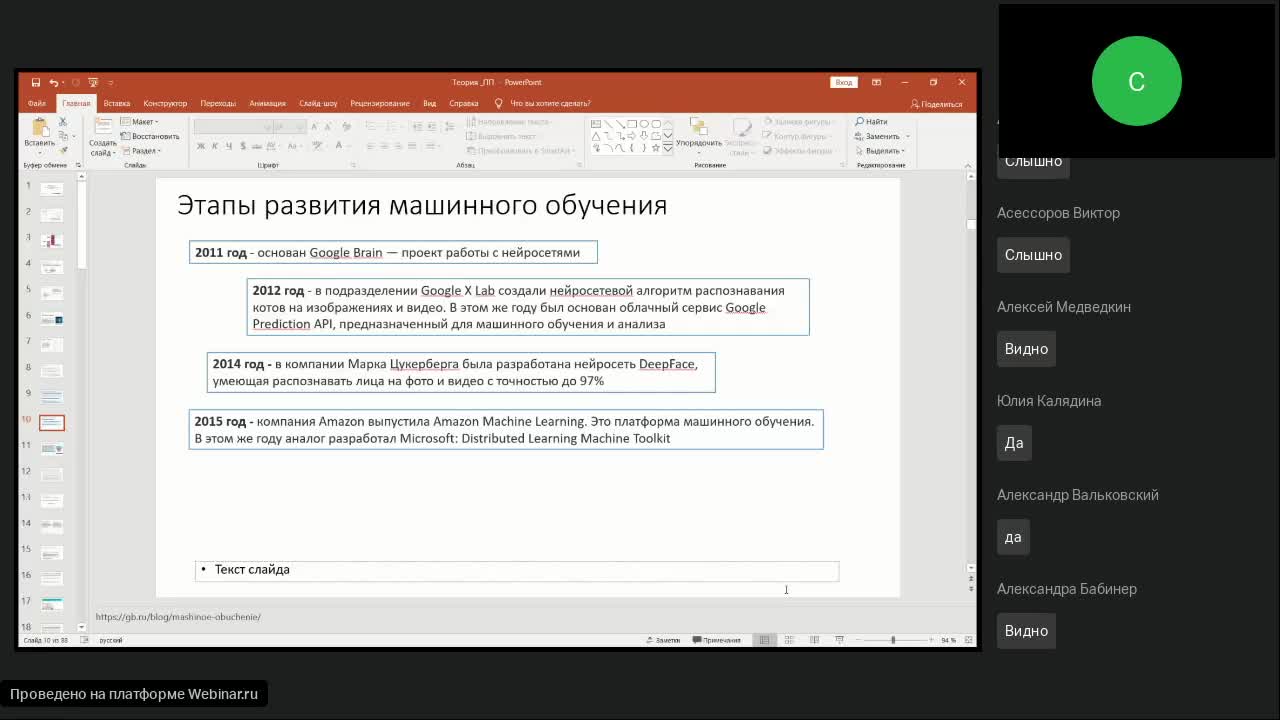The width and height of the screenshot is (1280, 720).
Task: Click the gb.ru blog link in notes
Action: tap(178, 617)
